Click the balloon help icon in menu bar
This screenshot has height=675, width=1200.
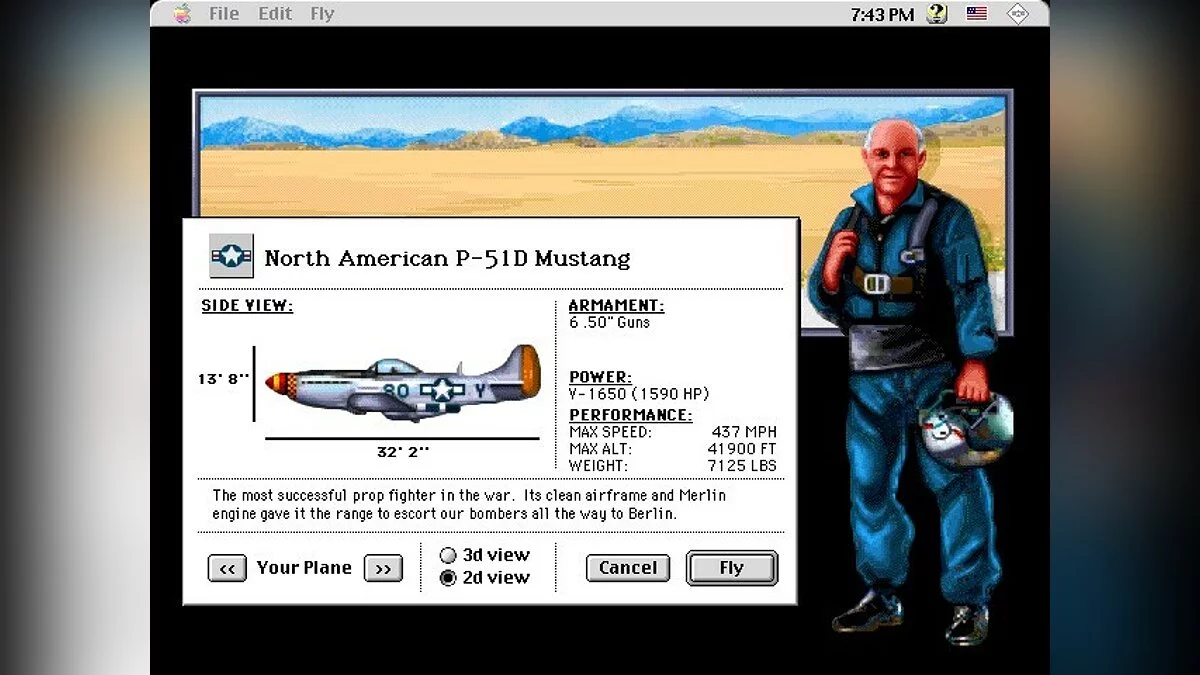tap(934, 13)
